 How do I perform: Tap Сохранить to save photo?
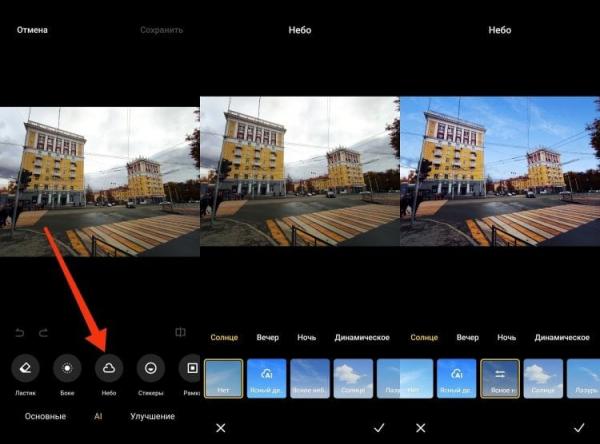click(161, 30)
